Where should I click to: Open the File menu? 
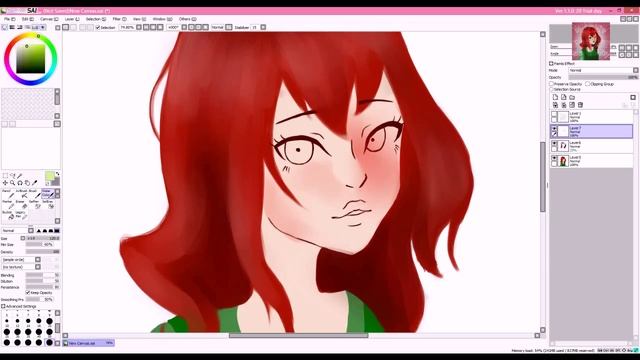point(9,19)
